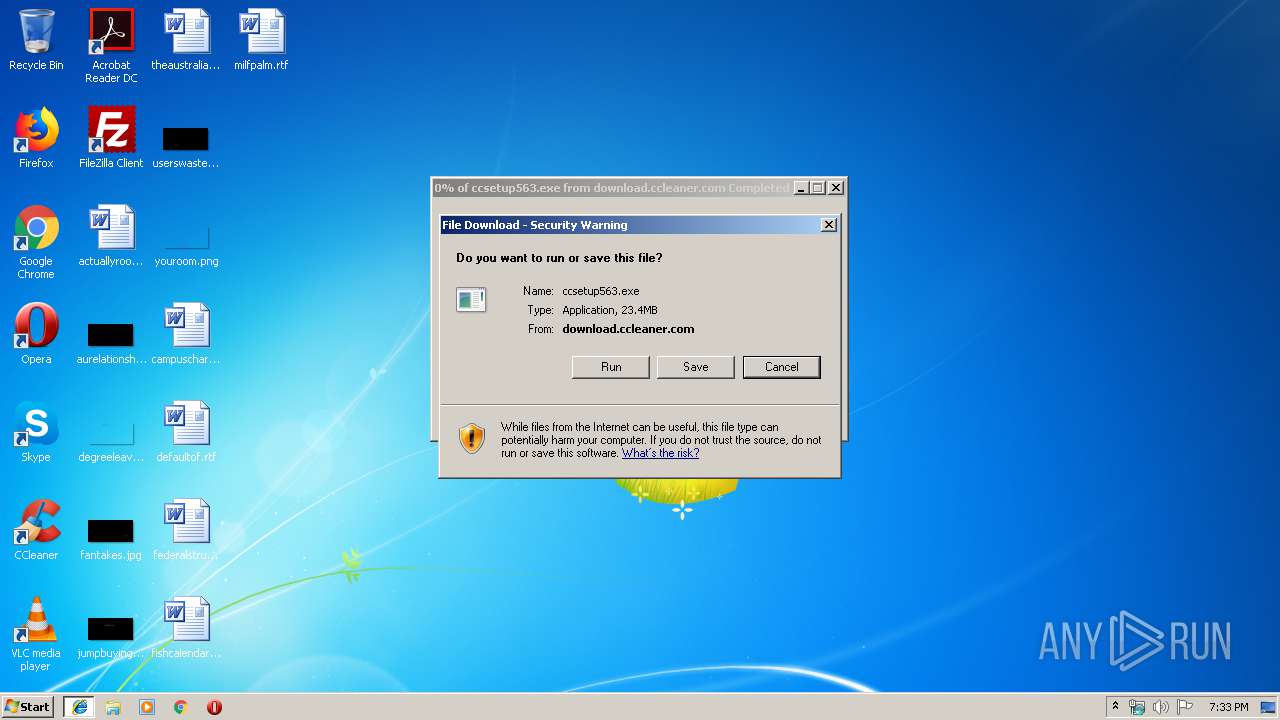Select the milfpalm.rtf file icon
The image size is (1280, 720).
tap(261, 40)
